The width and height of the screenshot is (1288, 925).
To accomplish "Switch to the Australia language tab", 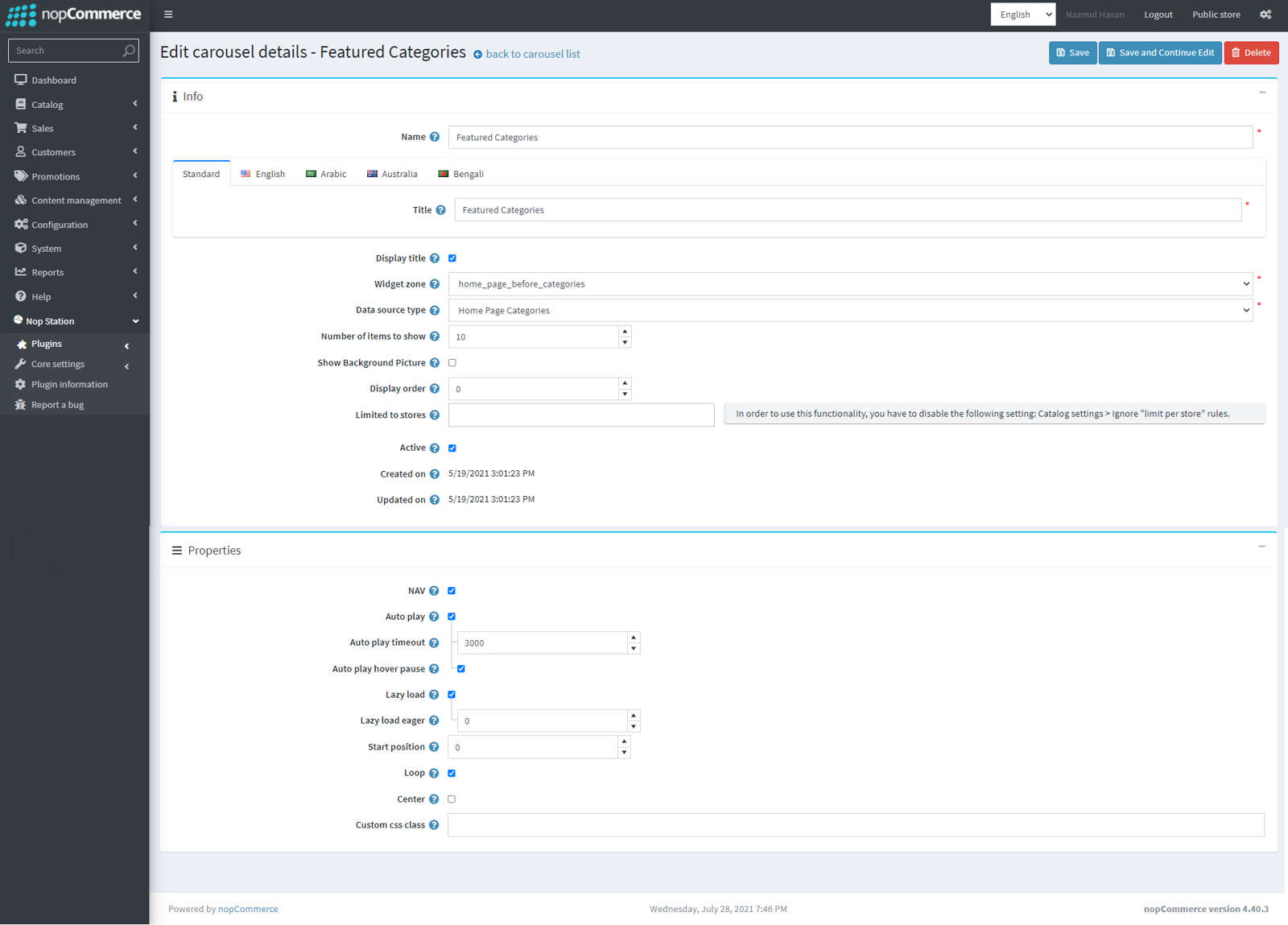I will tap(392, 174).
